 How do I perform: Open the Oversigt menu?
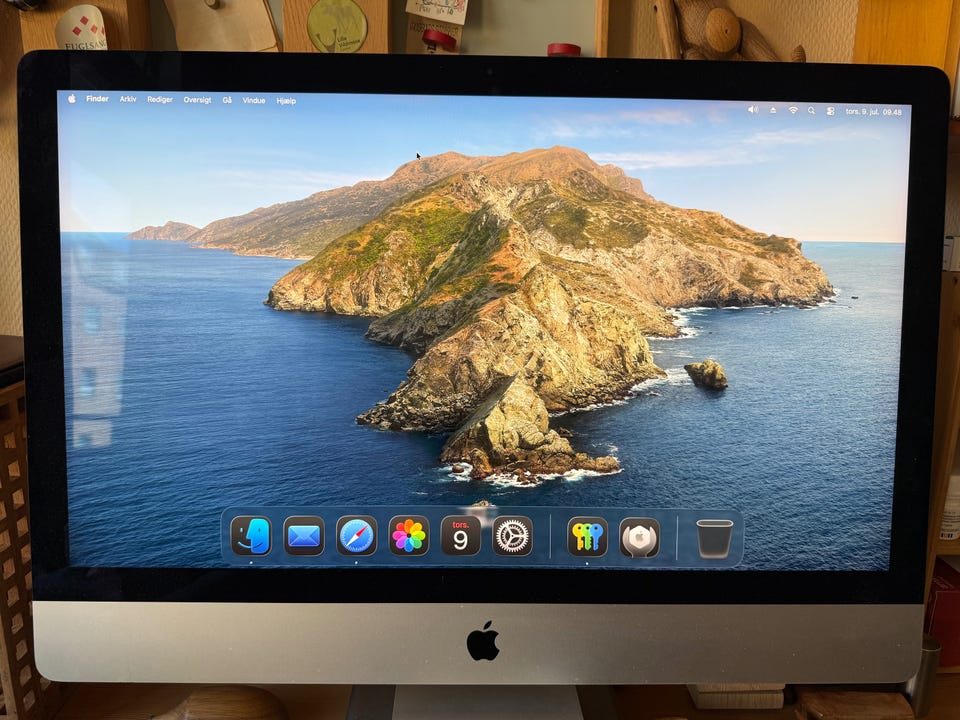(197, 100)
